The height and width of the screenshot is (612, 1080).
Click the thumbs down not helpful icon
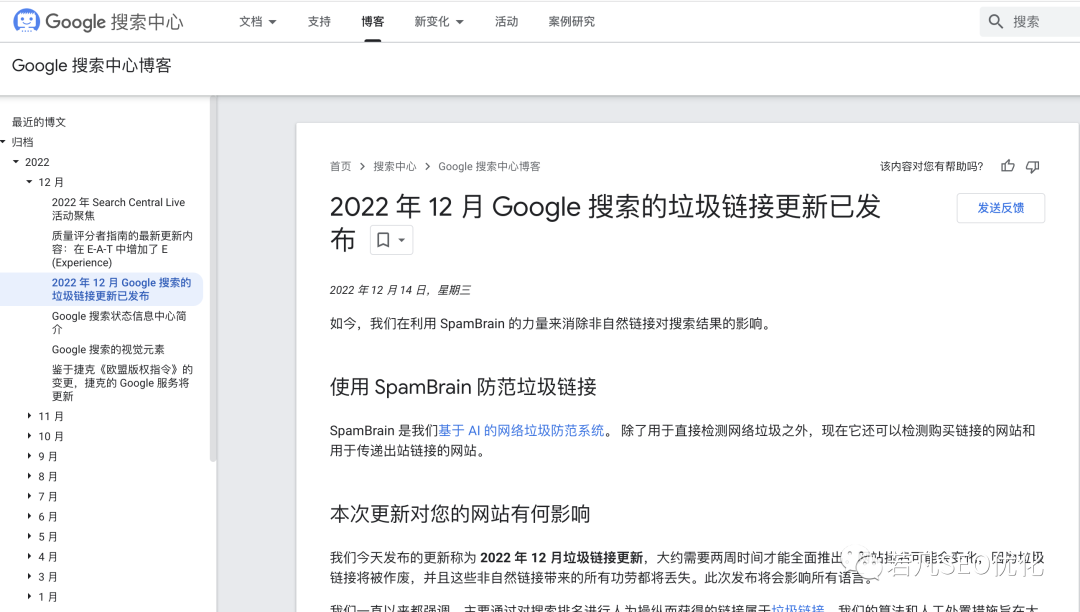pyautogui.click(x=1033, y=166)
